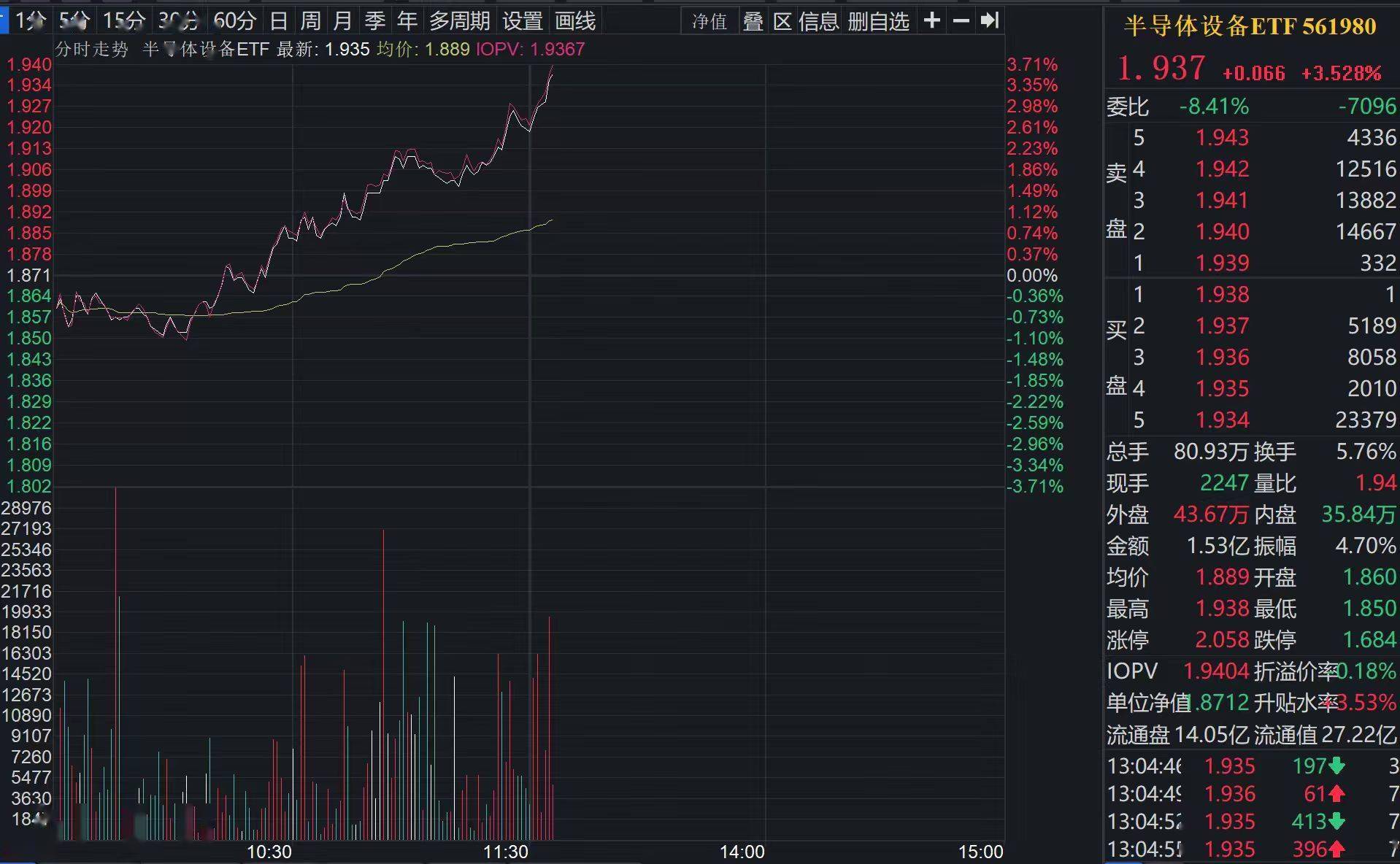Screen dimensions: 1400x864
Task: Click the plus zoom-in icon
Action: pyautogui.click(x=931, y=20)
